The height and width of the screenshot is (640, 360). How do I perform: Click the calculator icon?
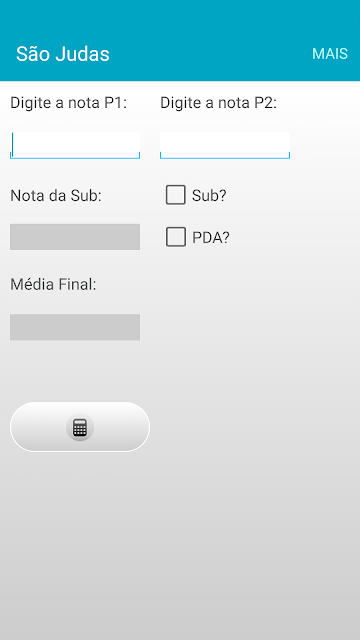[x=80, y=427]
